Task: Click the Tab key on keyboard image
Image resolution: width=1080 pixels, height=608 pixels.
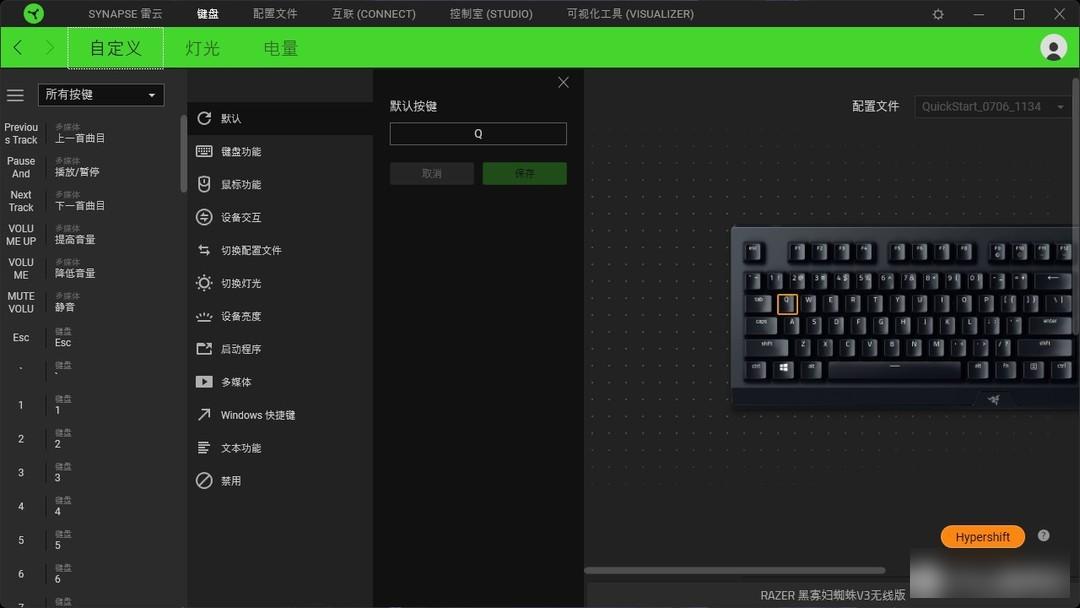Action: (x=760, y=303)
